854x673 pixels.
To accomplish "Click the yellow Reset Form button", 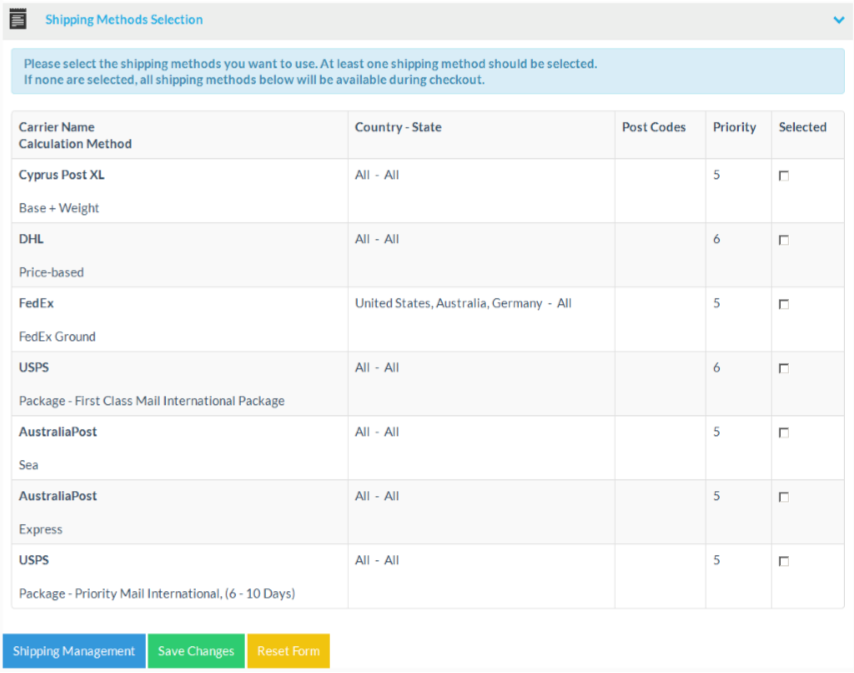I will (x=288, y=651).
